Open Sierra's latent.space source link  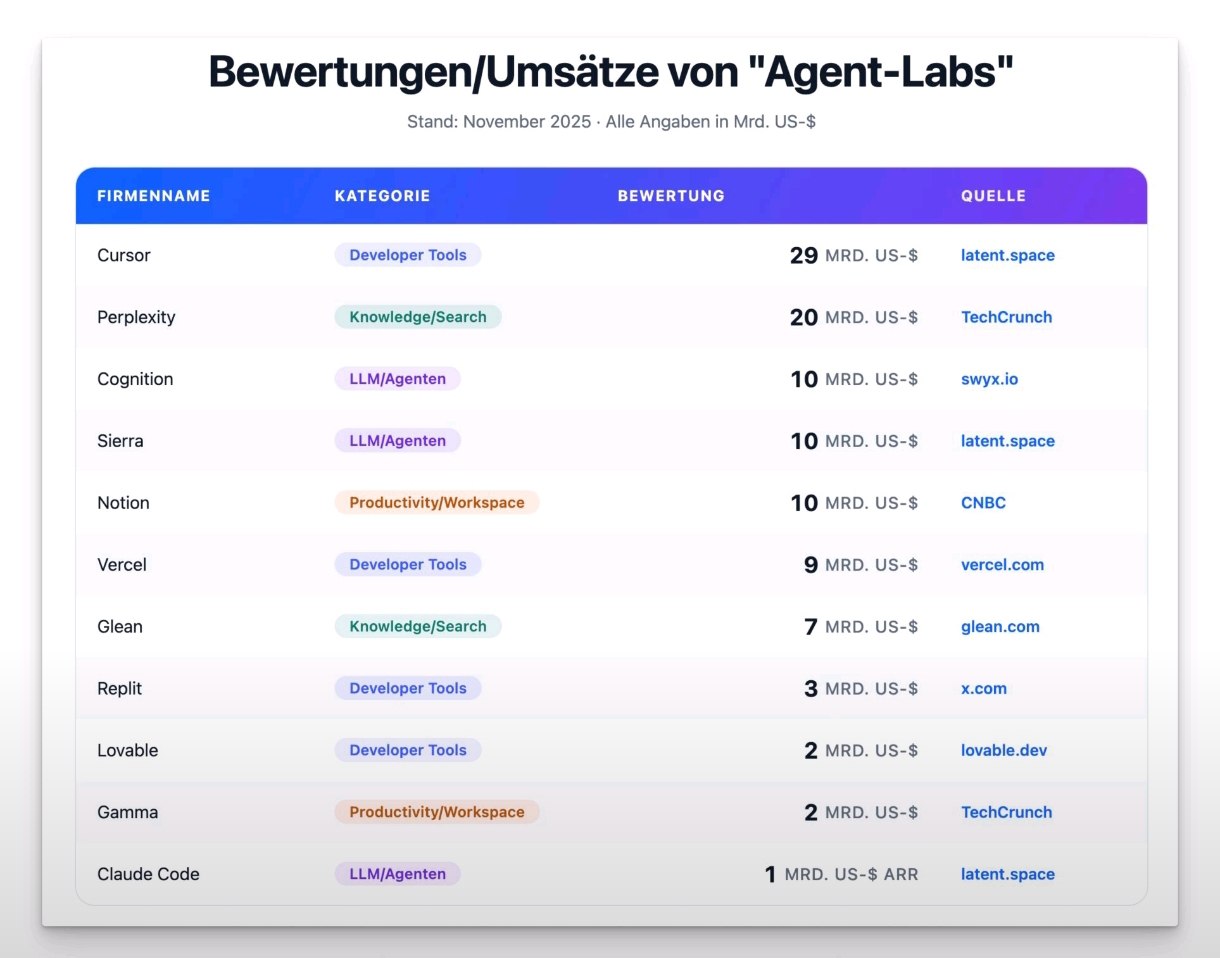click(x=1007, y=441)
